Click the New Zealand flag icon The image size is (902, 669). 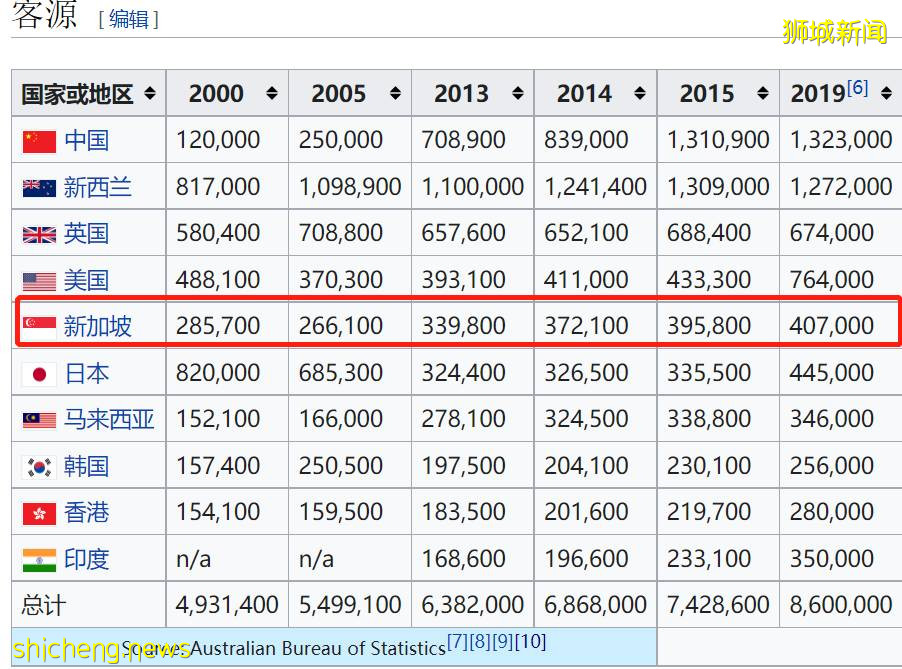39,188
